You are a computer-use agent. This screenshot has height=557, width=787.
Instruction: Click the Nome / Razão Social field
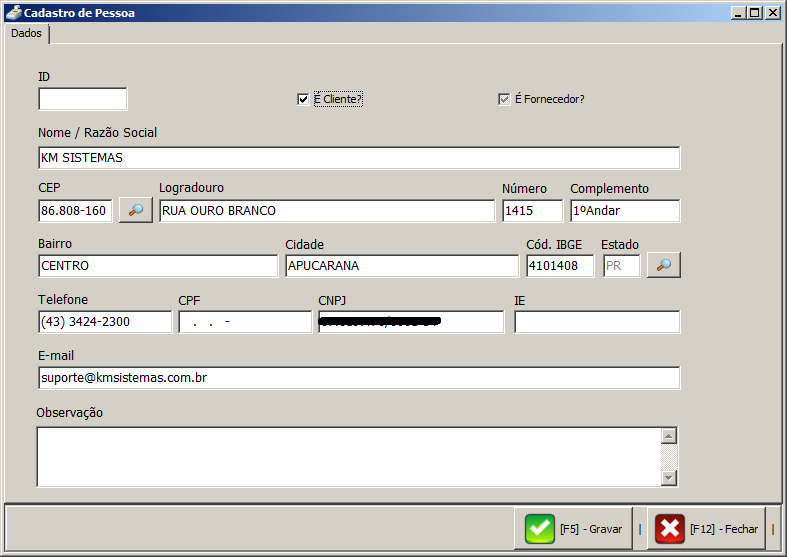pos(359,158)
